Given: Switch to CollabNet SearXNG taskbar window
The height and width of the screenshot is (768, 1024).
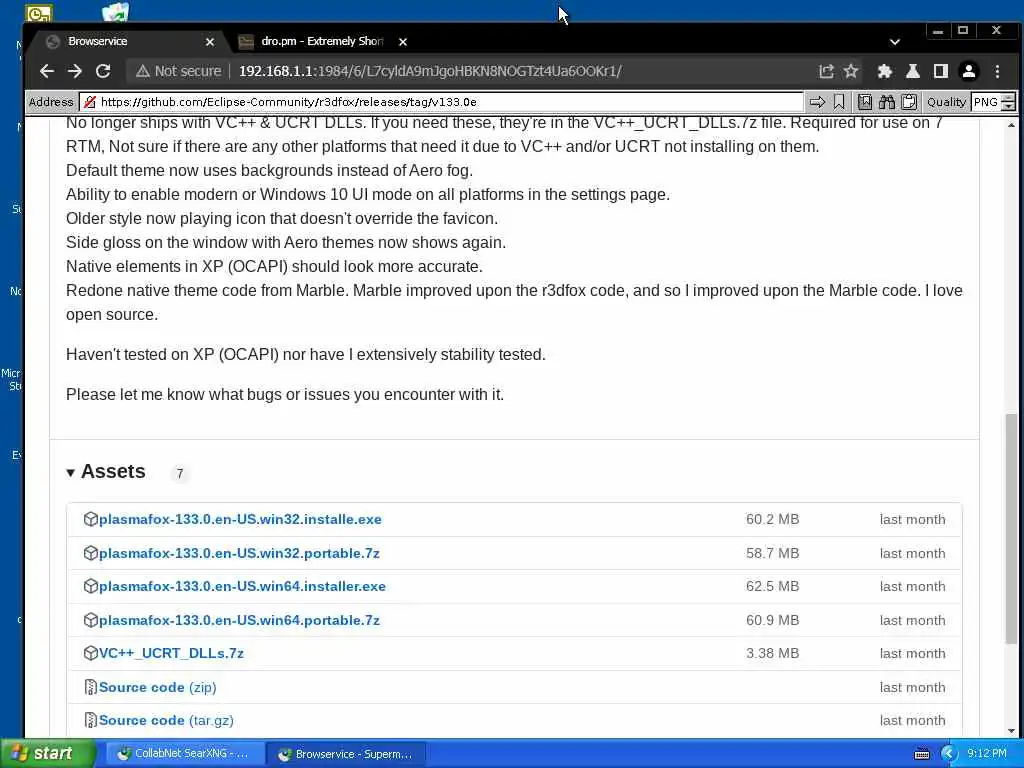Looking at the screenshot, I should (x=183, y=754).
